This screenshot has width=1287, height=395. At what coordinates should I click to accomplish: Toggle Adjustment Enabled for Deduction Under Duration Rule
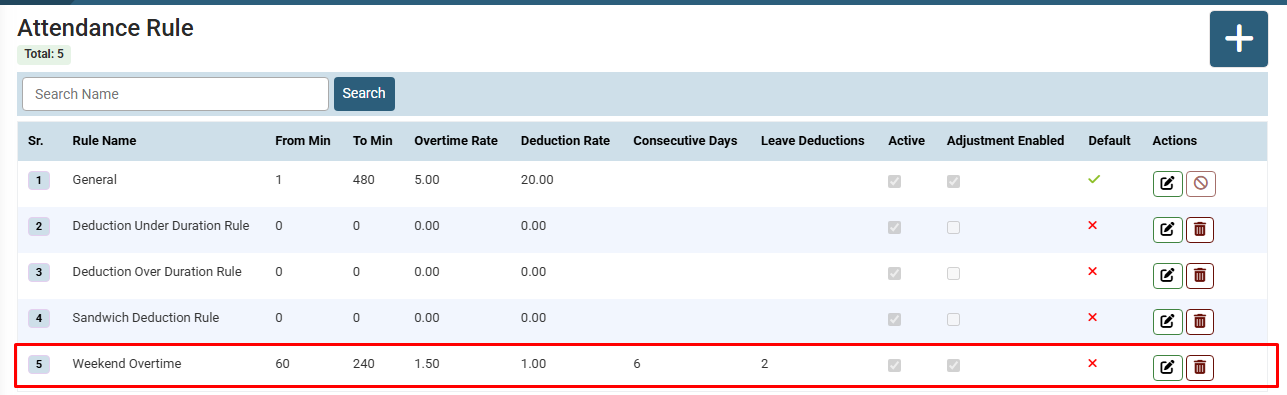click(954, 228)
